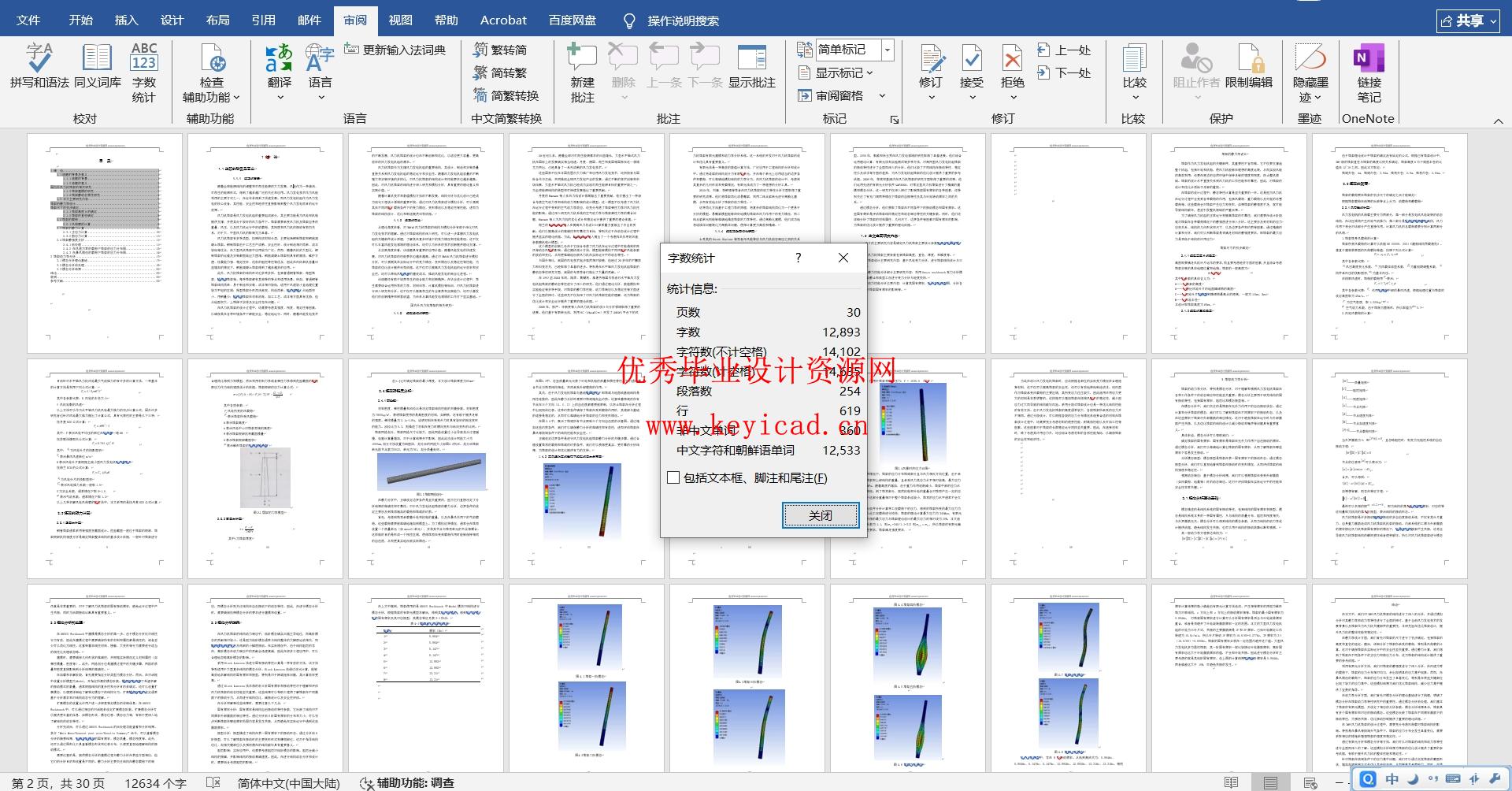Collapse the ribbon with the chevron
Image resolution: width=1512 pixels, height=791 pixels.
pos(1498,121)
